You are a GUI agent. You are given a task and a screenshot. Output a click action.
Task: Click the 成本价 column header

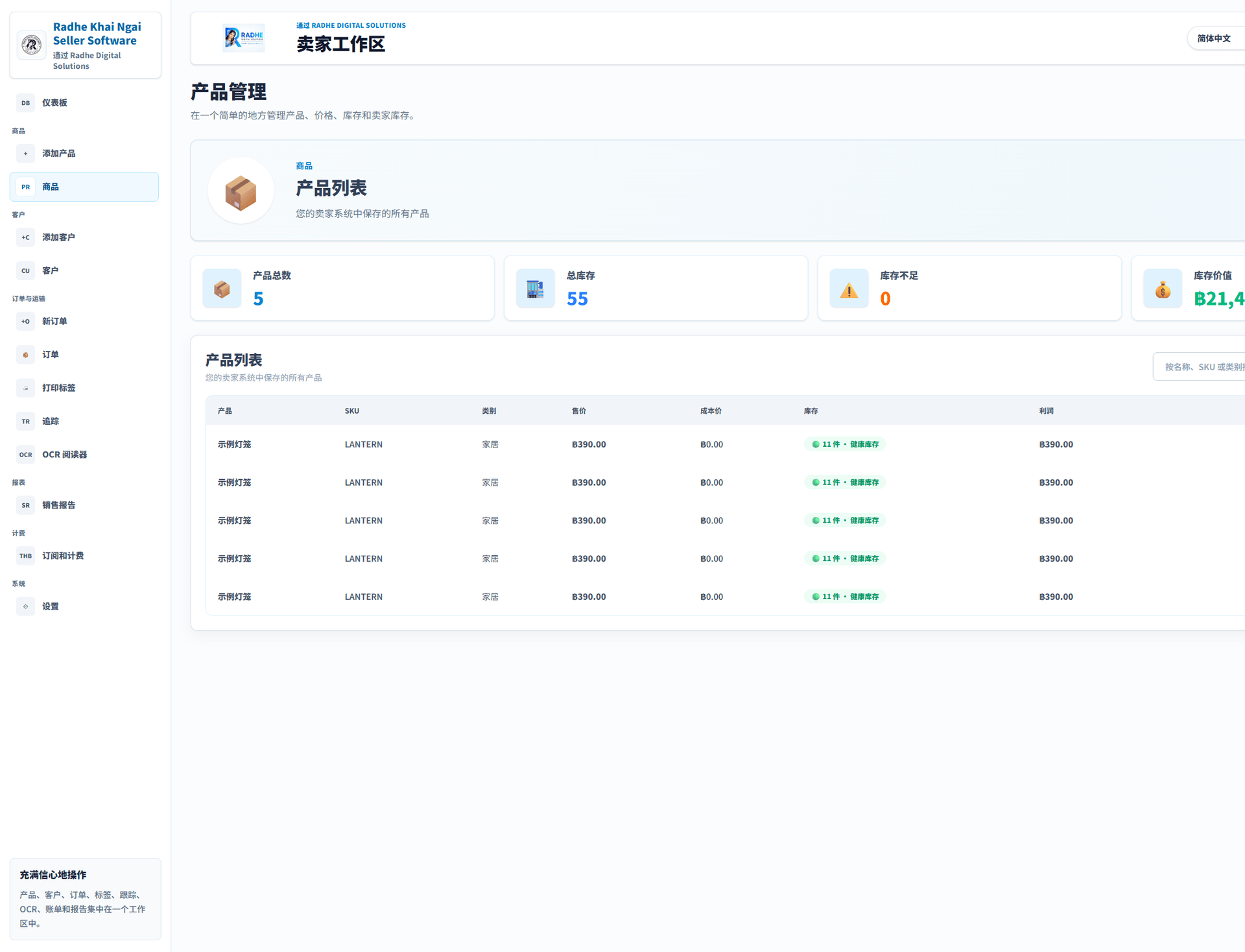[711, 411]
